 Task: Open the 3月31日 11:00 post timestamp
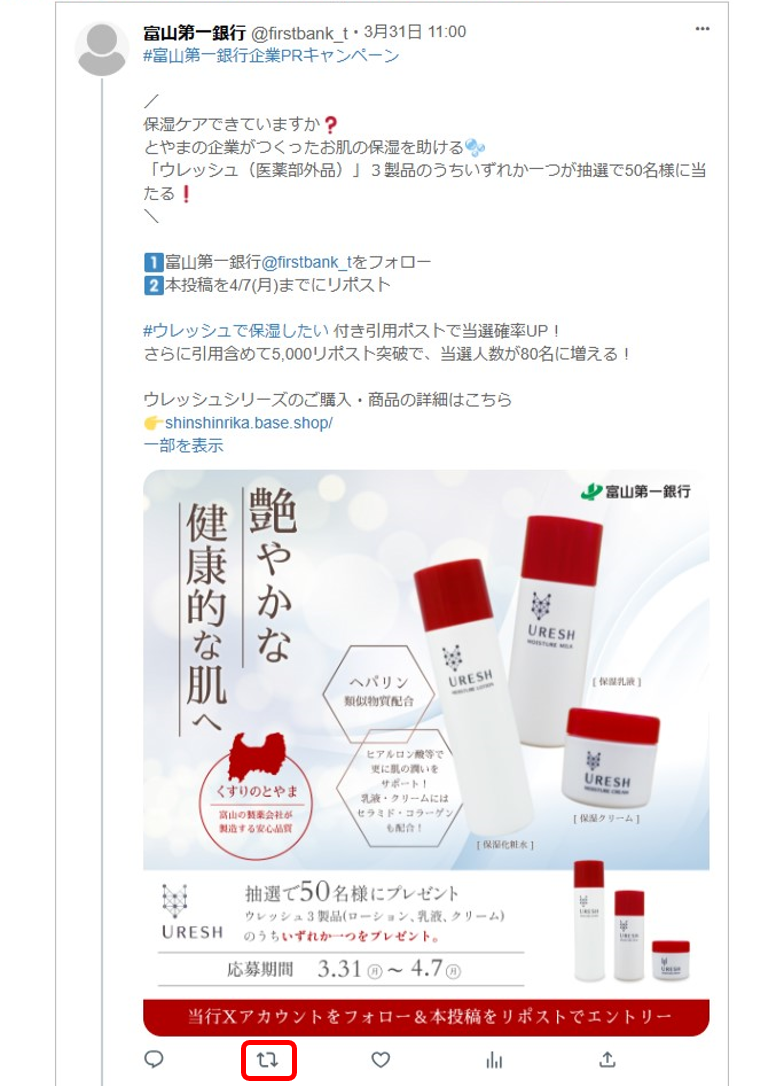point(414,32)
